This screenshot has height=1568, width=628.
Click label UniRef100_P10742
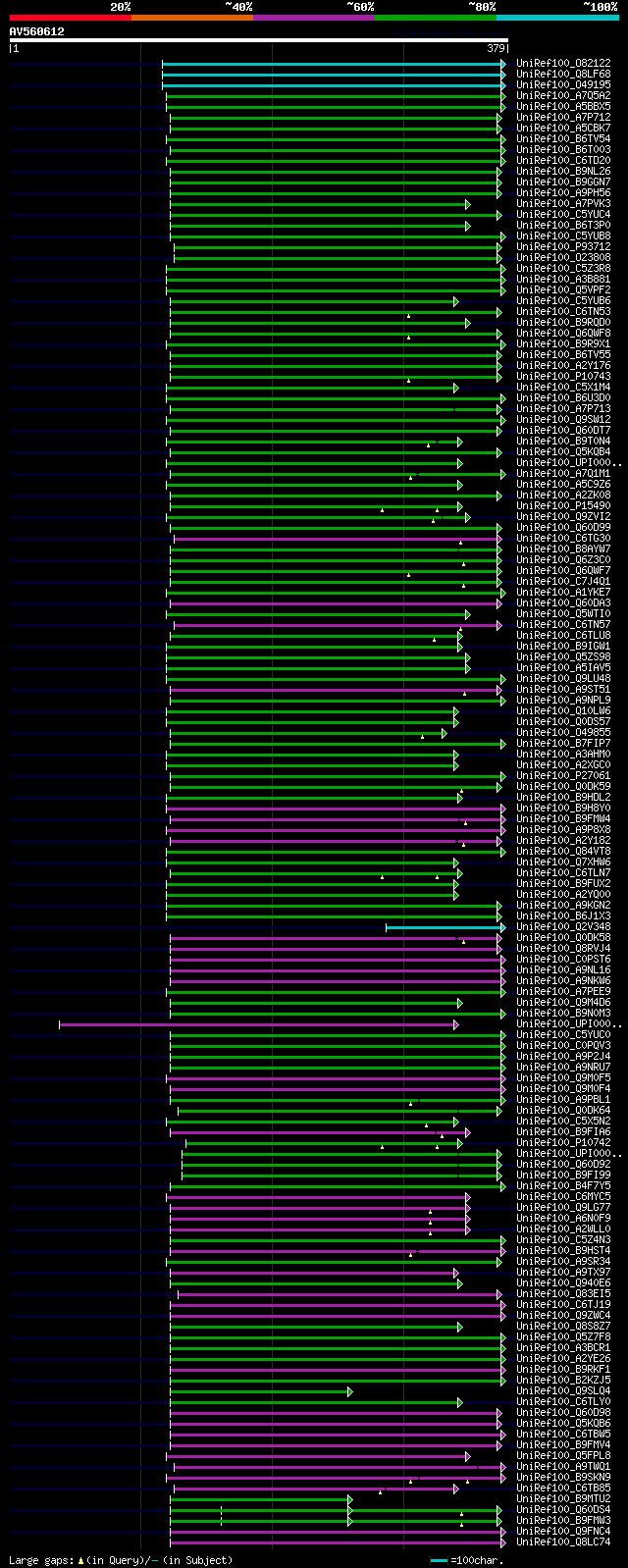pyautogui.click(x=563, y=1142)
